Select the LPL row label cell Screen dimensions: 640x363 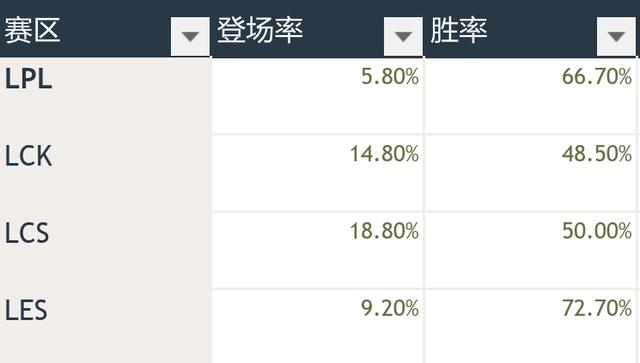(x=106, y=96)
